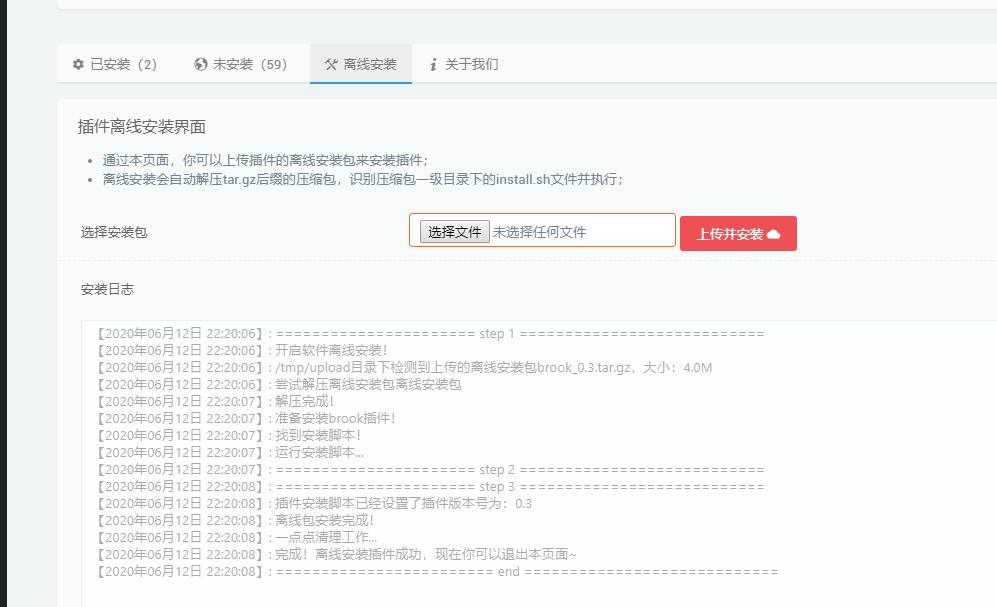Click the gear icon on the 已安装 tab
Viewport: 997px width, 607px height.
click(78, 64)
